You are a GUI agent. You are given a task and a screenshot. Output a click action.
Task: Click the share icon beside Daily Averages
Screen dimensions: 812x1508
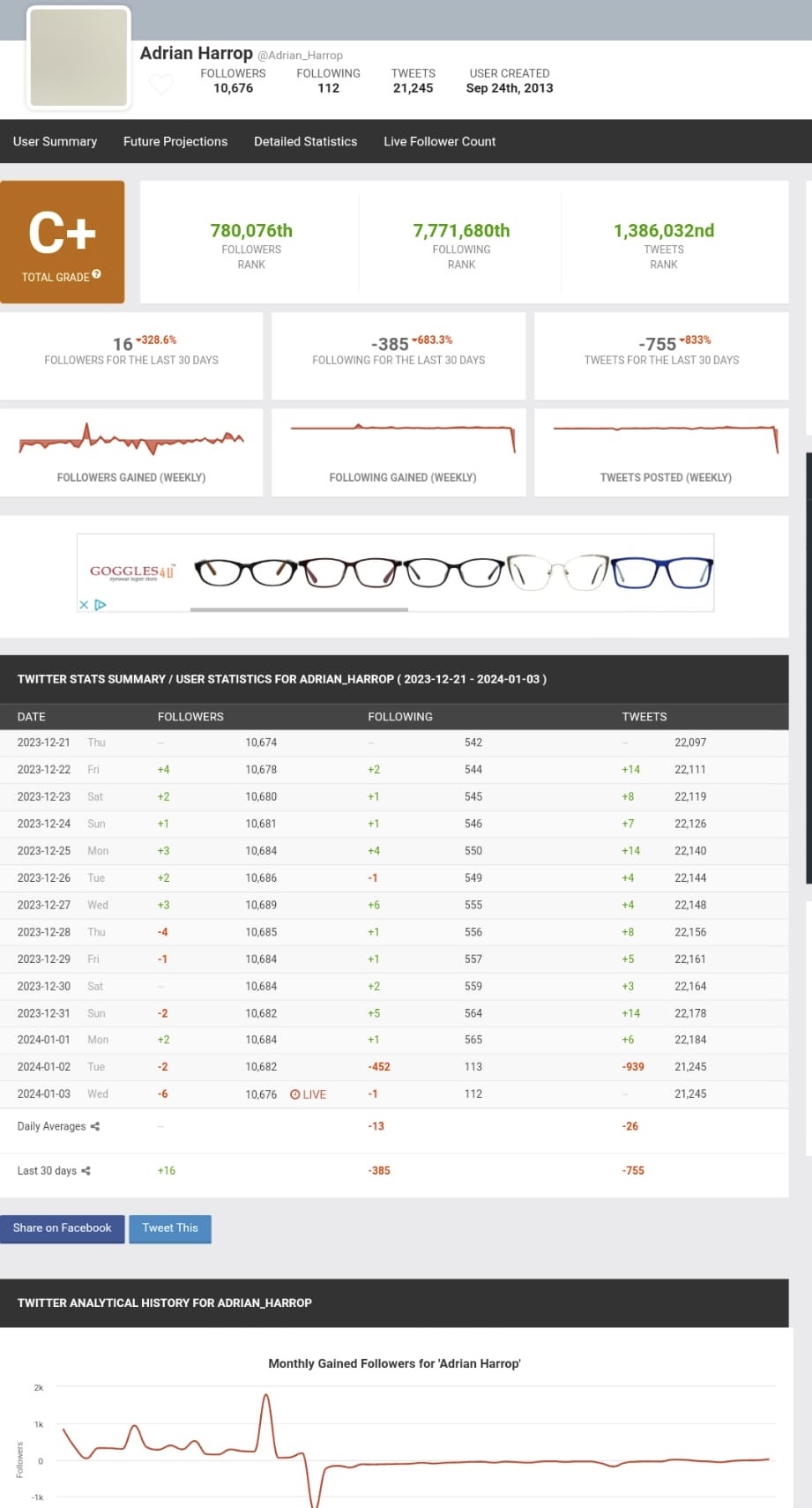[x=95, y=1126]
